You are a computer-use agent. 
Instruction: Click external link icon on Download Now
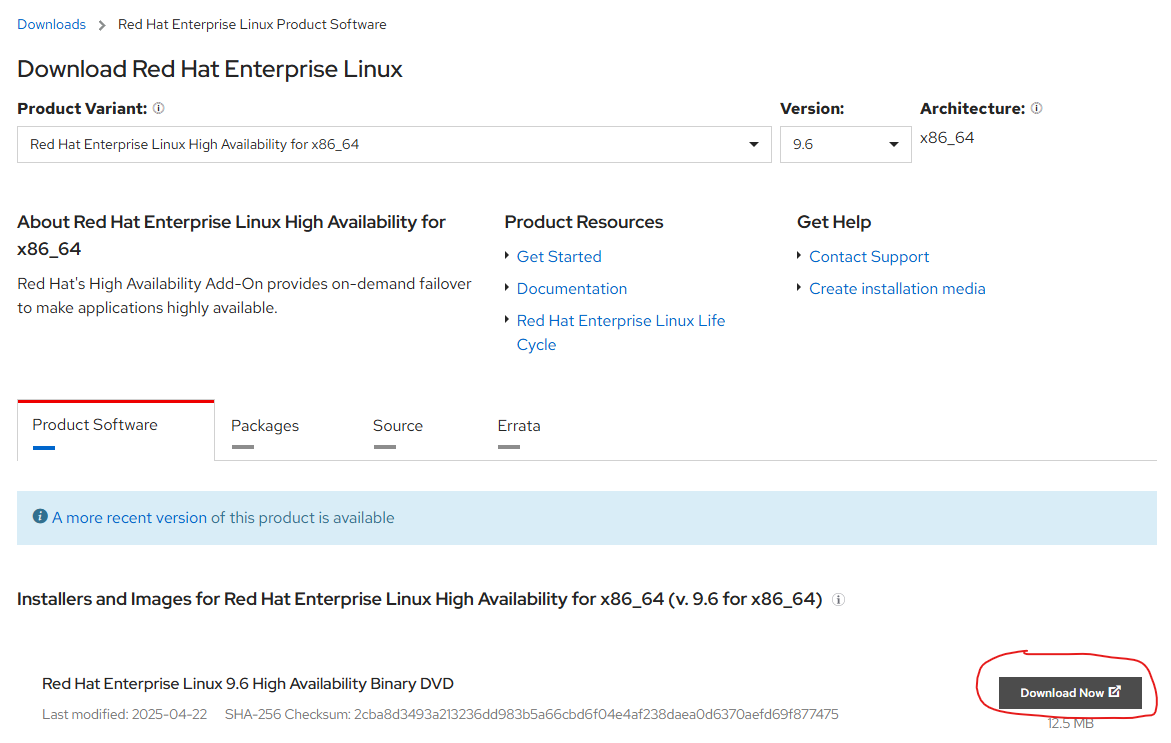(1115, 691)
